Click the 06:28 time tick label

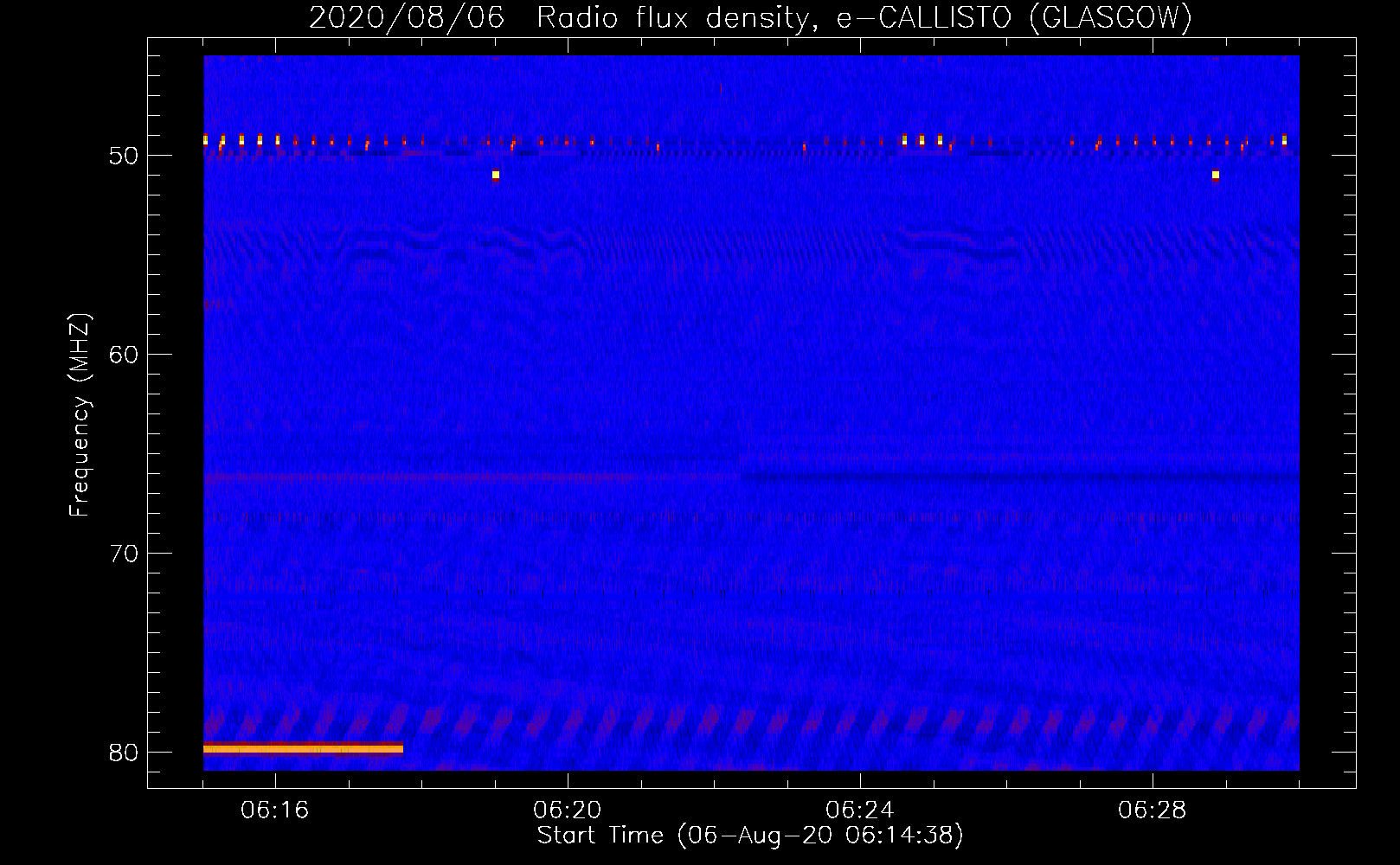pos(1153,811)
